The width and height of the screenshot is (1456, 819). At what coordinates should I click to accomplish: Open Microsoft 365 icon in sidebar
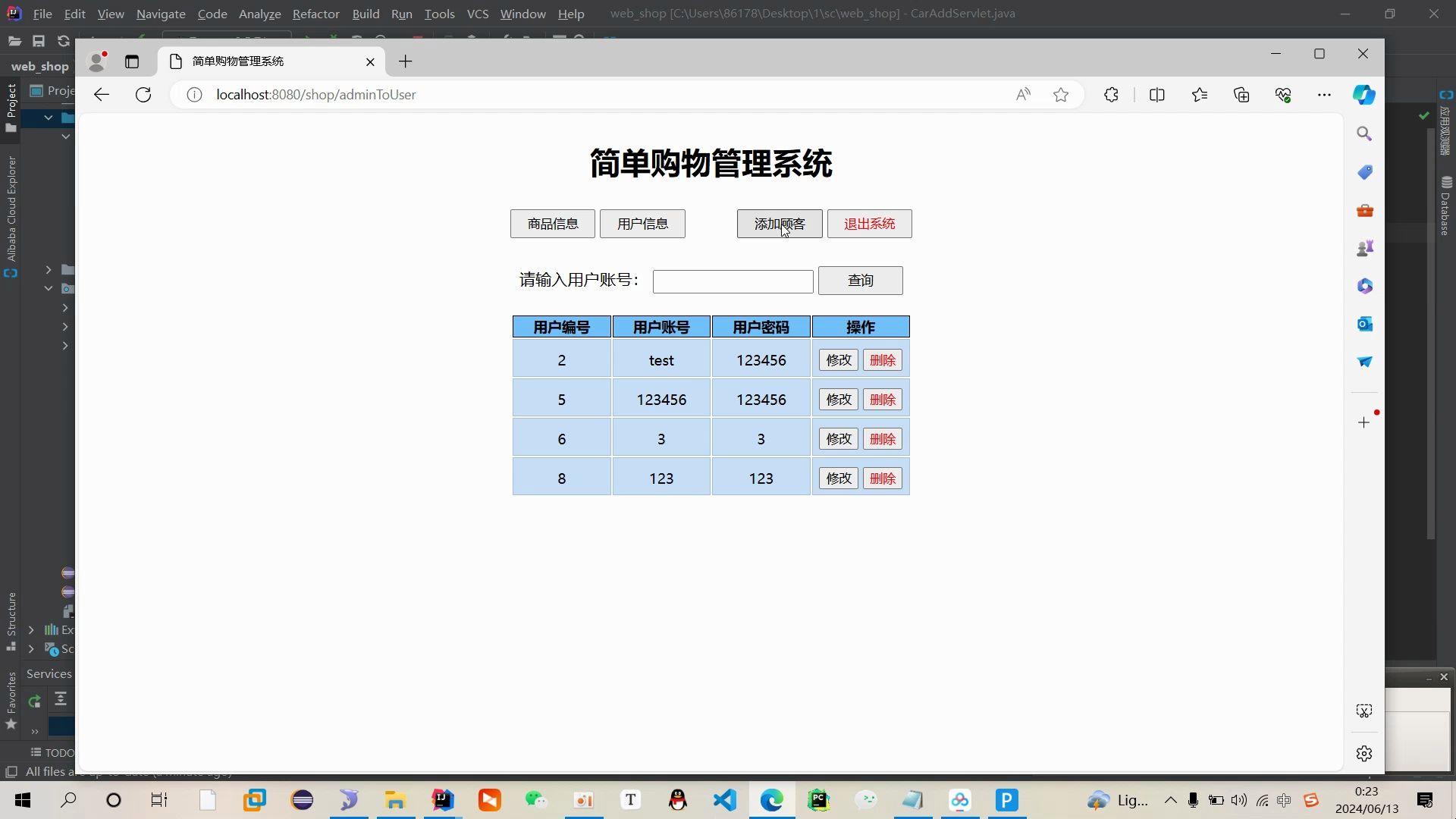[x=1364, y=286]
